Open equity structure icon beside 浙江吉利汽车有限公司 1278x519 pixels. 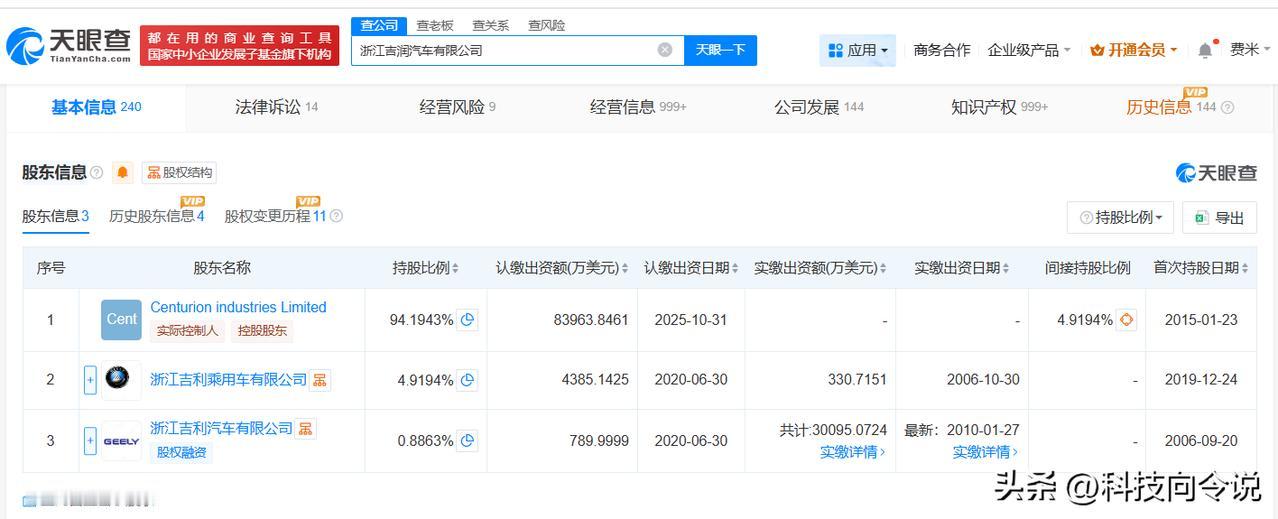(x=306, y=429)
